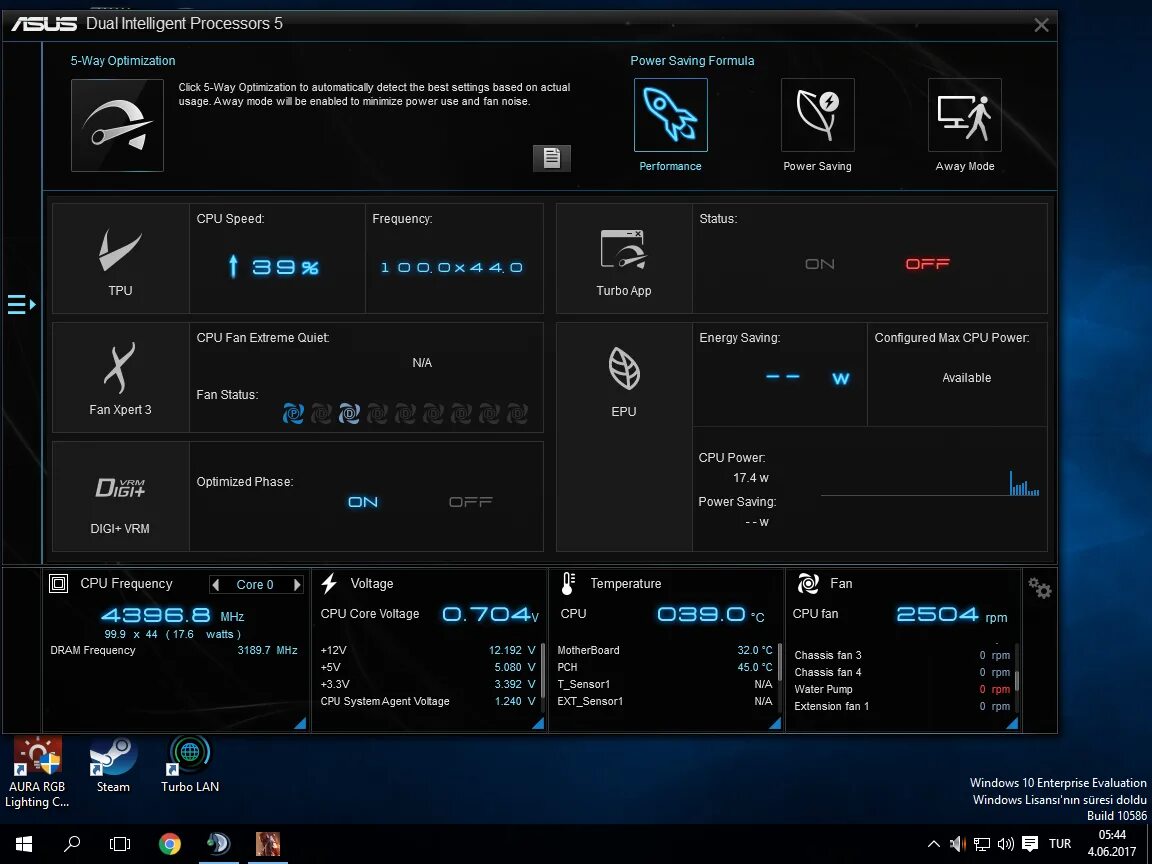Open the Turbo LAN desktop shortcut
1152x864 pixels.
pos(190,766)
